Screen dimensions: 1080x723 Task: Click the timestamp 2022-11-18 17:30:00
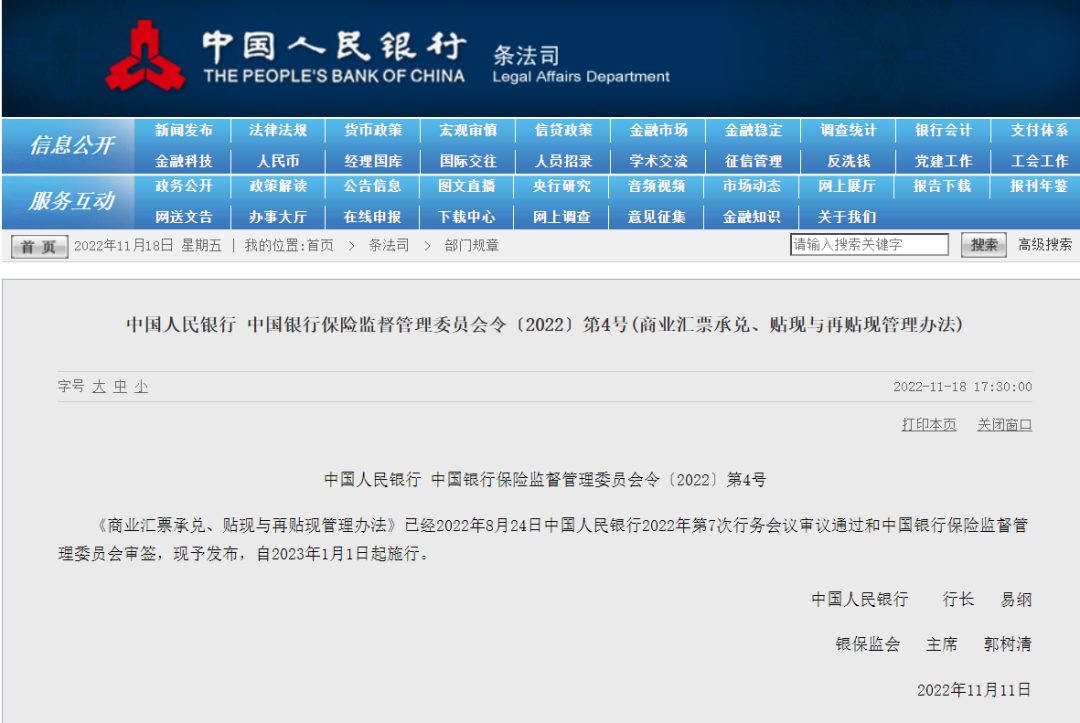[x=963, y=387]
